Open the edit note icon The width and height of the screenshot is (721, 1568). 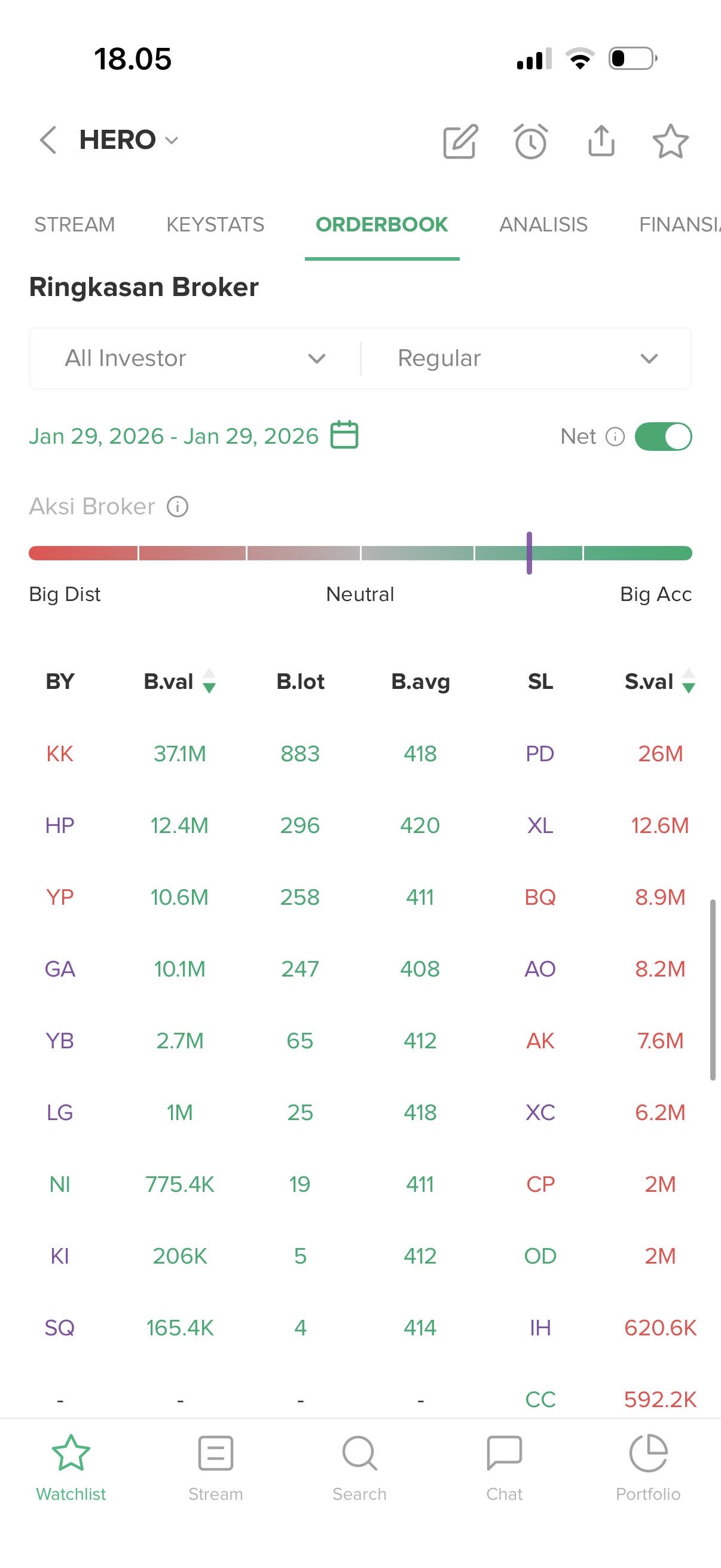(x=460, y=141)
